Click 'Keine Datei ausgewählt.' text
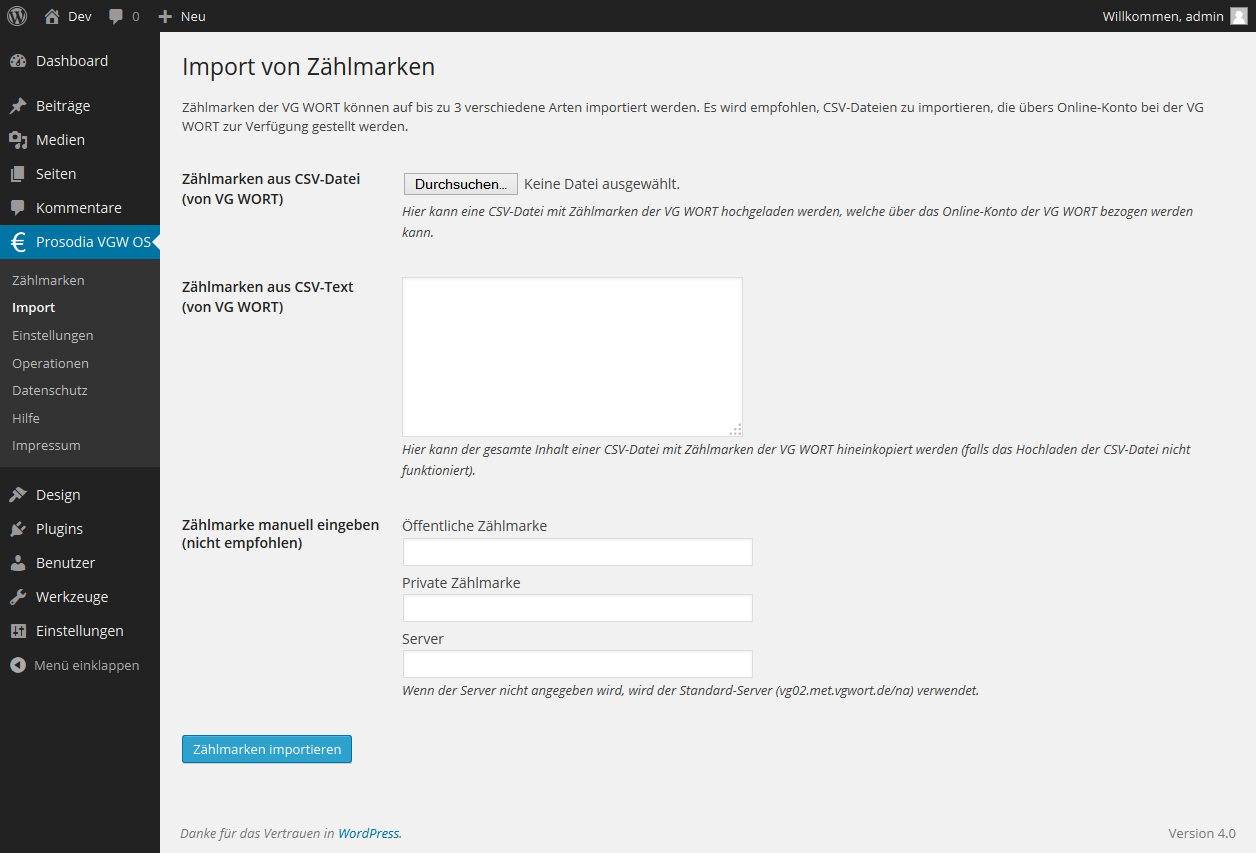 pos(602,184)
